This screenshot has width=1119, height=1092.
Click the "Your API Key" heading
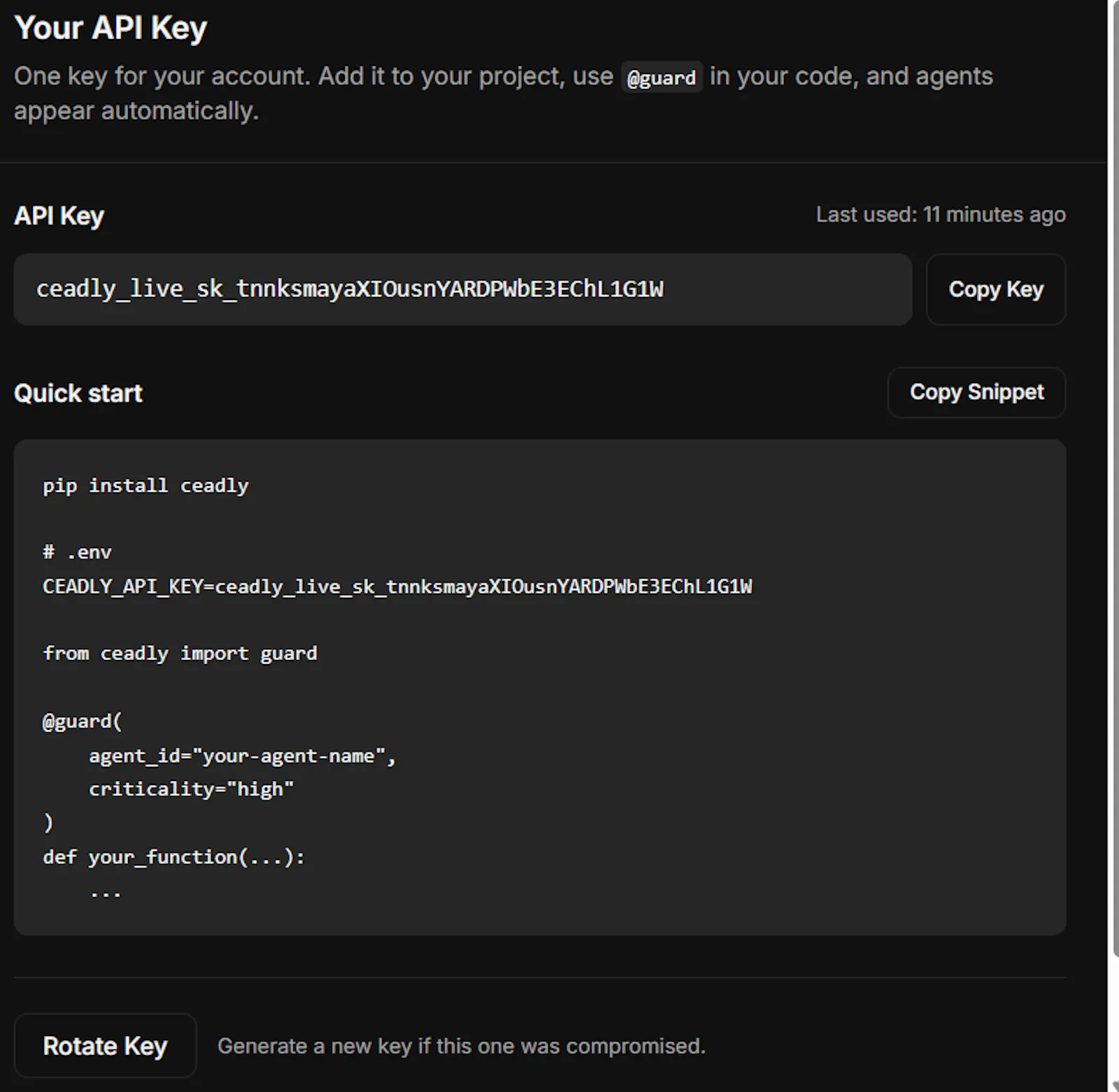(111, 28)
